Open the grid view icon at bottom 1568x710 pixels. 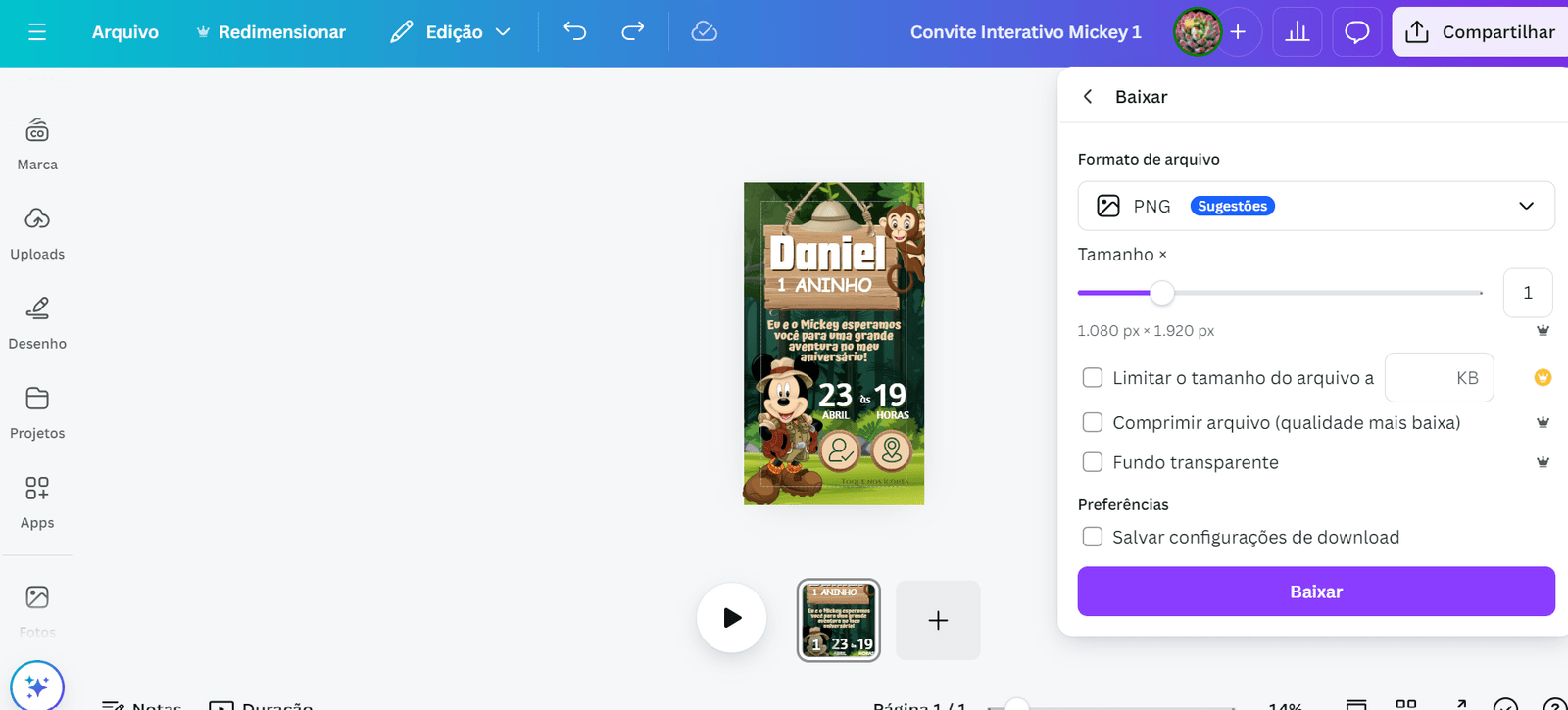(x=1406, y=705)
